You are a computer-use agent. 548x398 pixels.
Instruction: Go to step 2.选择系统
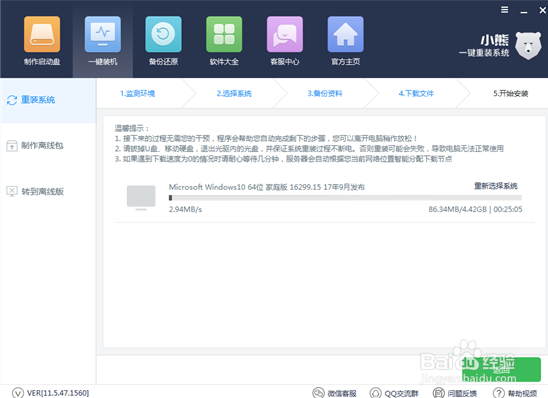pyautogui.click(x=234, y=94)
